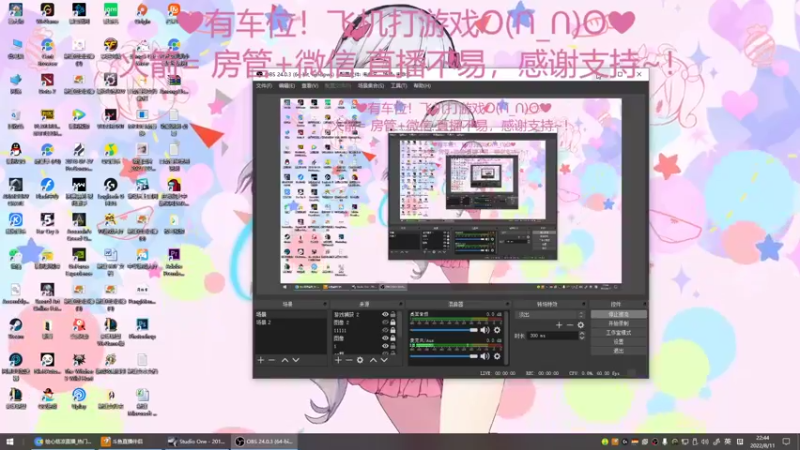800x450 pixels.
Task: Open the taskbar clock showing 22:44
Action: click(x=762, y=441)
